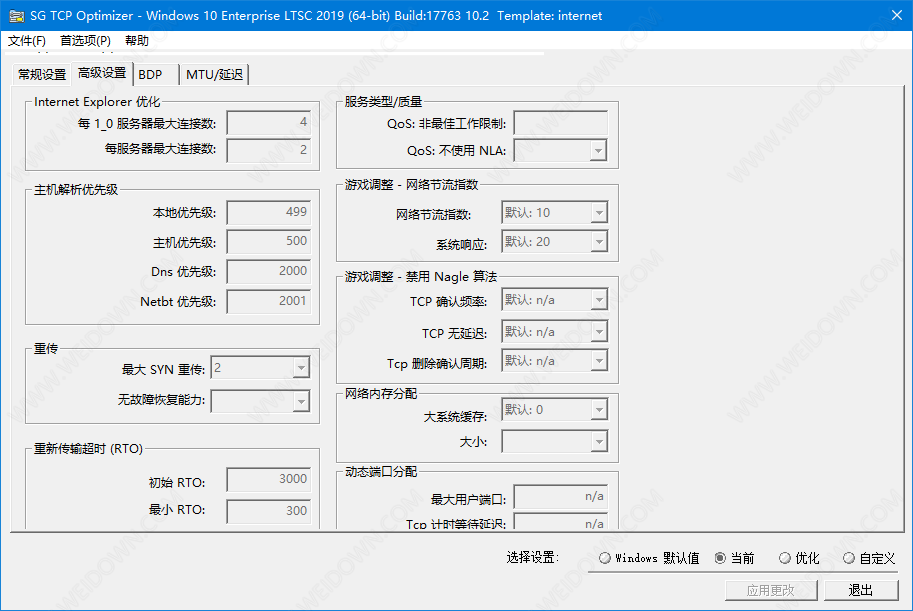913x611 pixels.
Task: Click the 最小 RTO value field
Action: point(269,511)
